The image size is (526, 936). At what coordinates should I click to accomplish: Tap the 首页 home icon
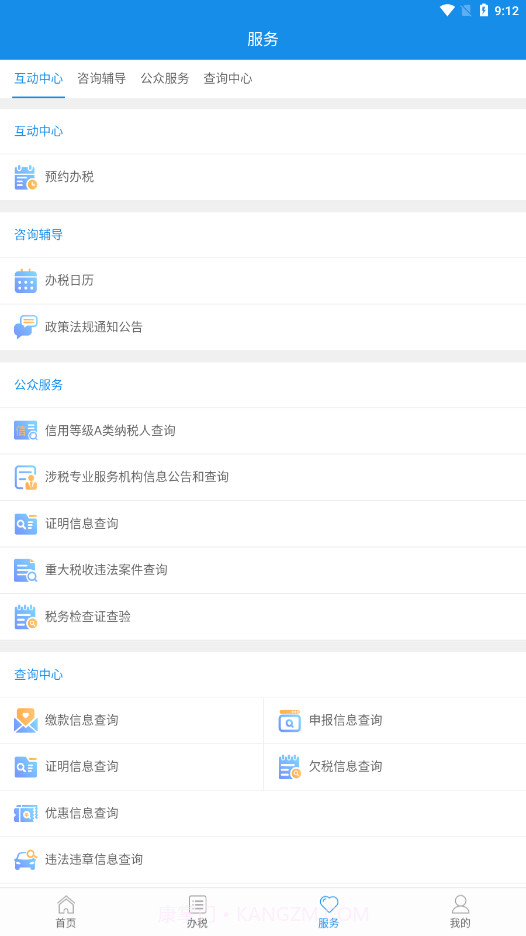(66, 904)
